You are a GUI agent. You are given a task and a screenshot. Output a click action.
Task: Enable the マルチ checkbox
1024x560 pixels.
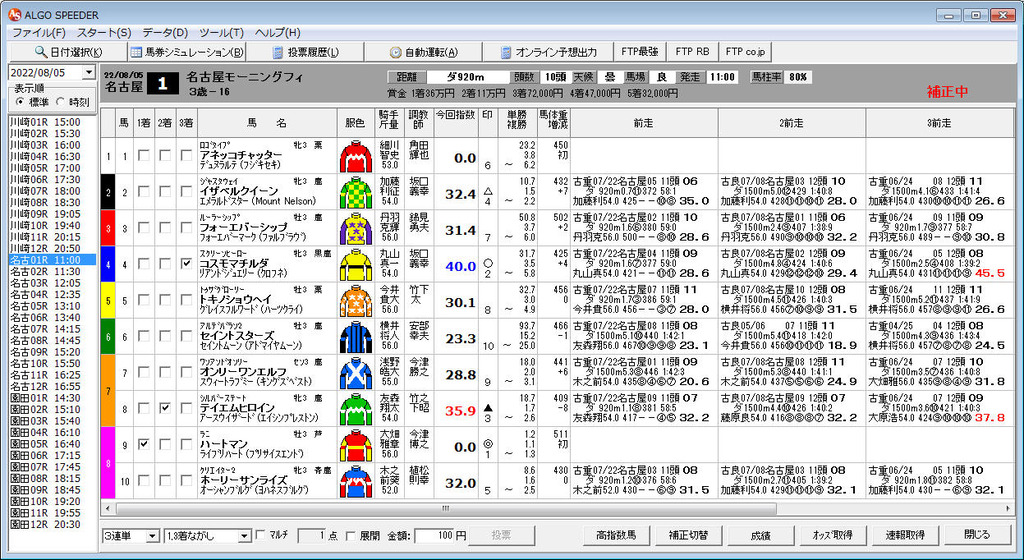point(263,535)
